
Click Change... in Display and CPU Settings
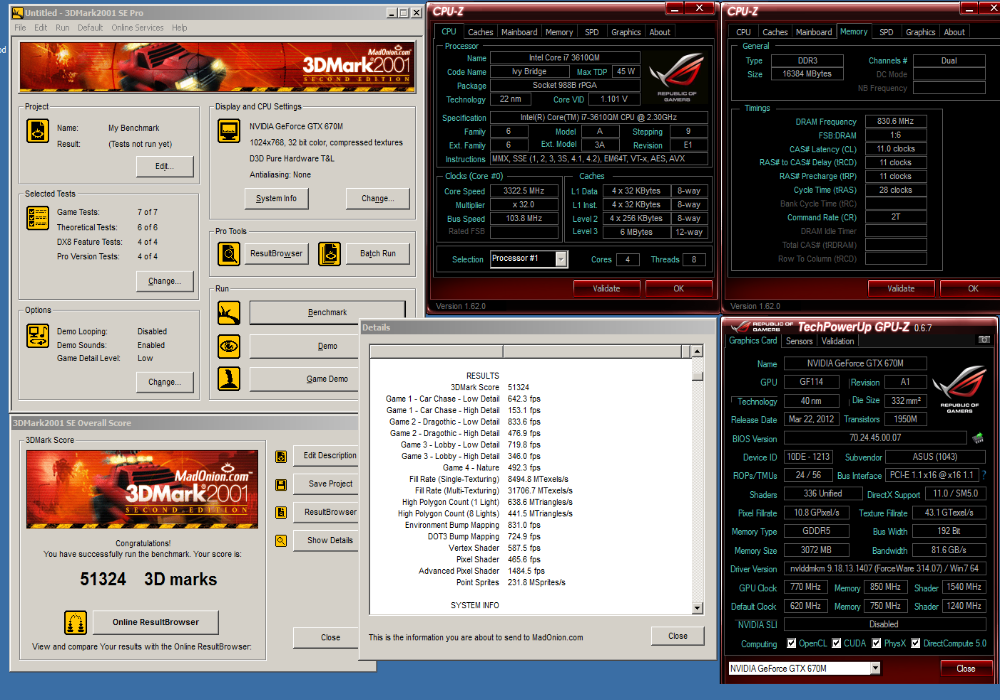tap(377, 198)
